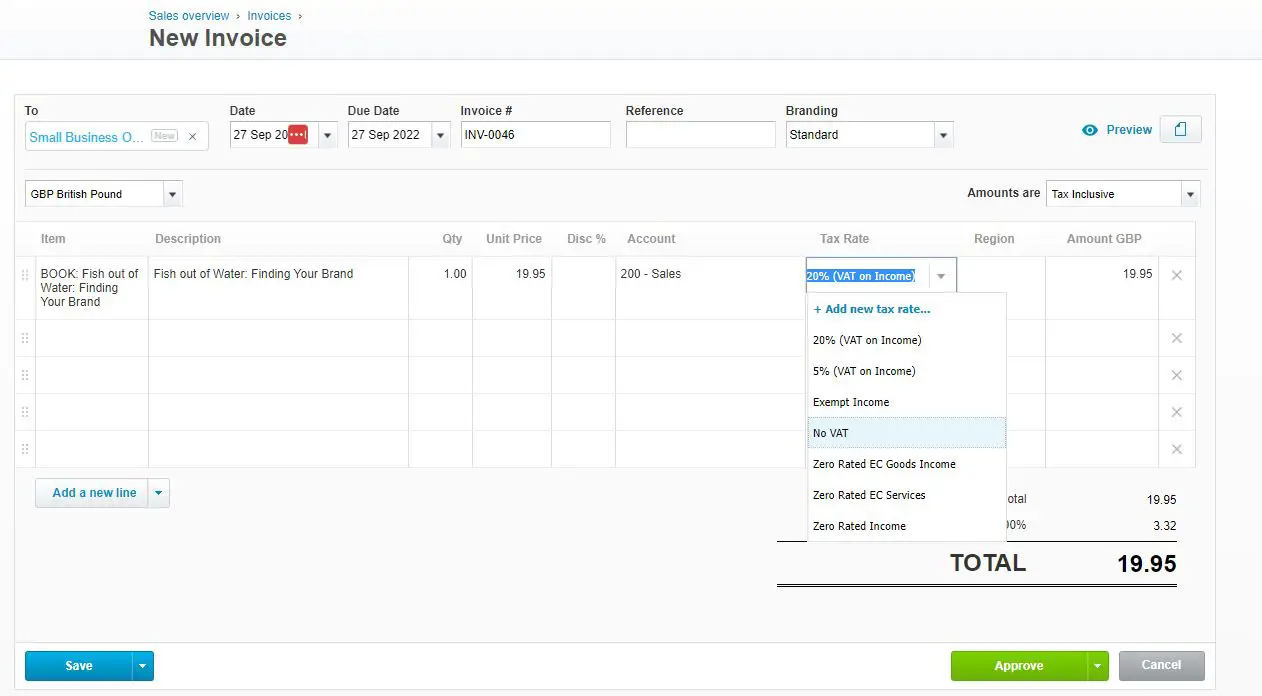Select No VAT from the tax list
Screen dimensions: 1262x696
pyautogui.click(x=831, y=432)
